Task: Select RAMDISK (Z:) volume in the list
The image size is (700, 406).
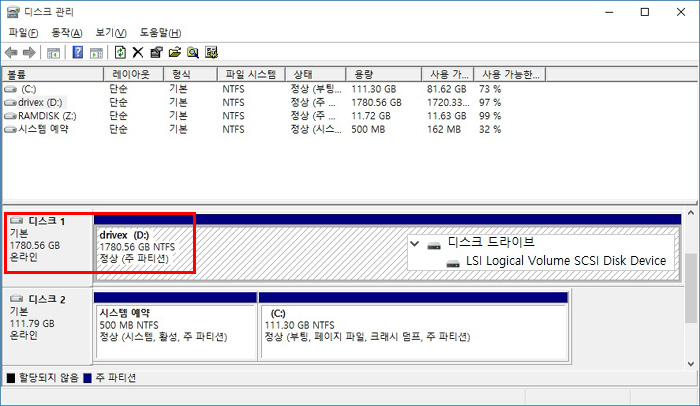Action: [47, 116]
